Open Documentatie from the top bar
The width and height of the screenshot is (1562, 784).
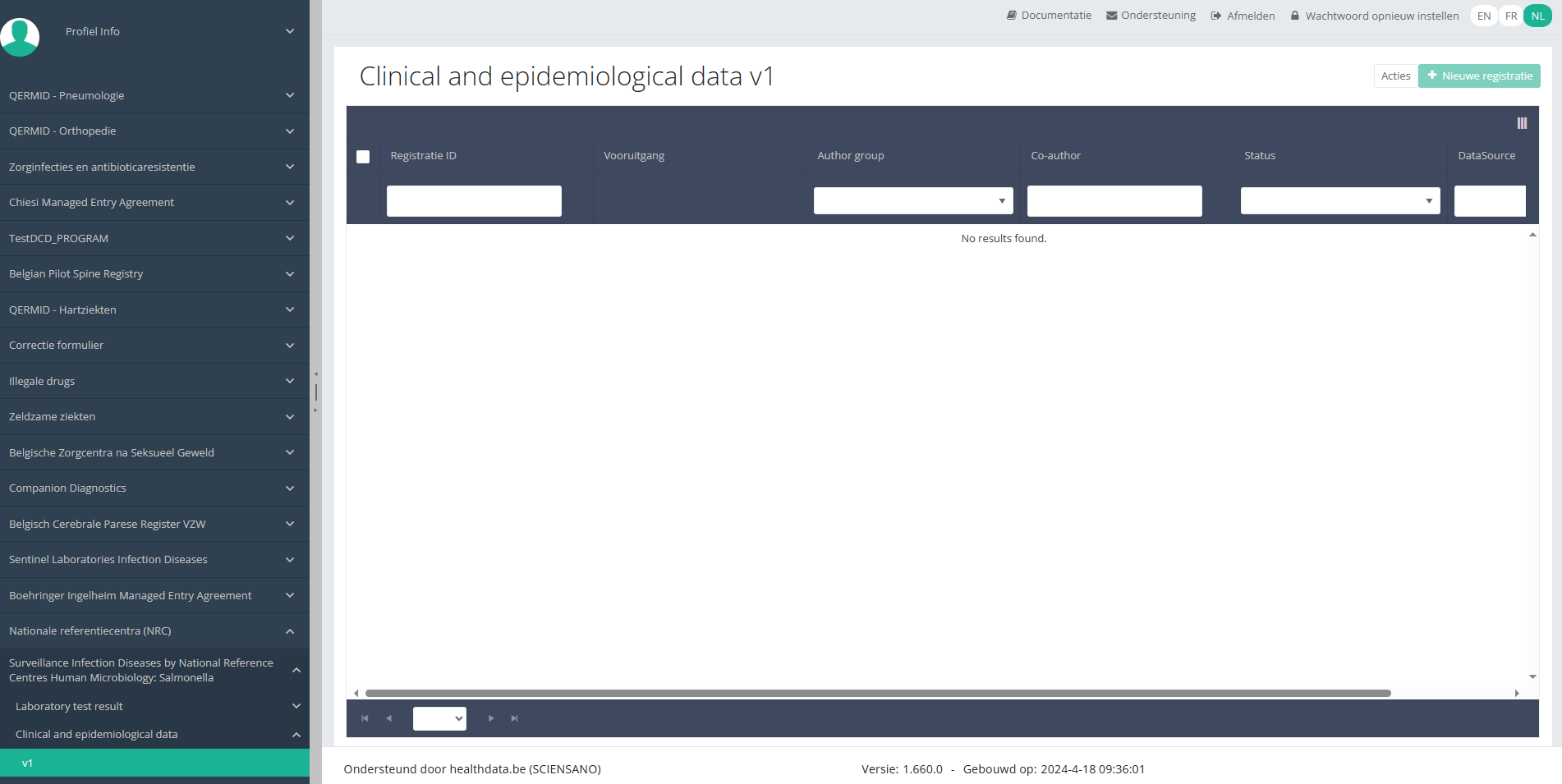(x=1049, y=16)
